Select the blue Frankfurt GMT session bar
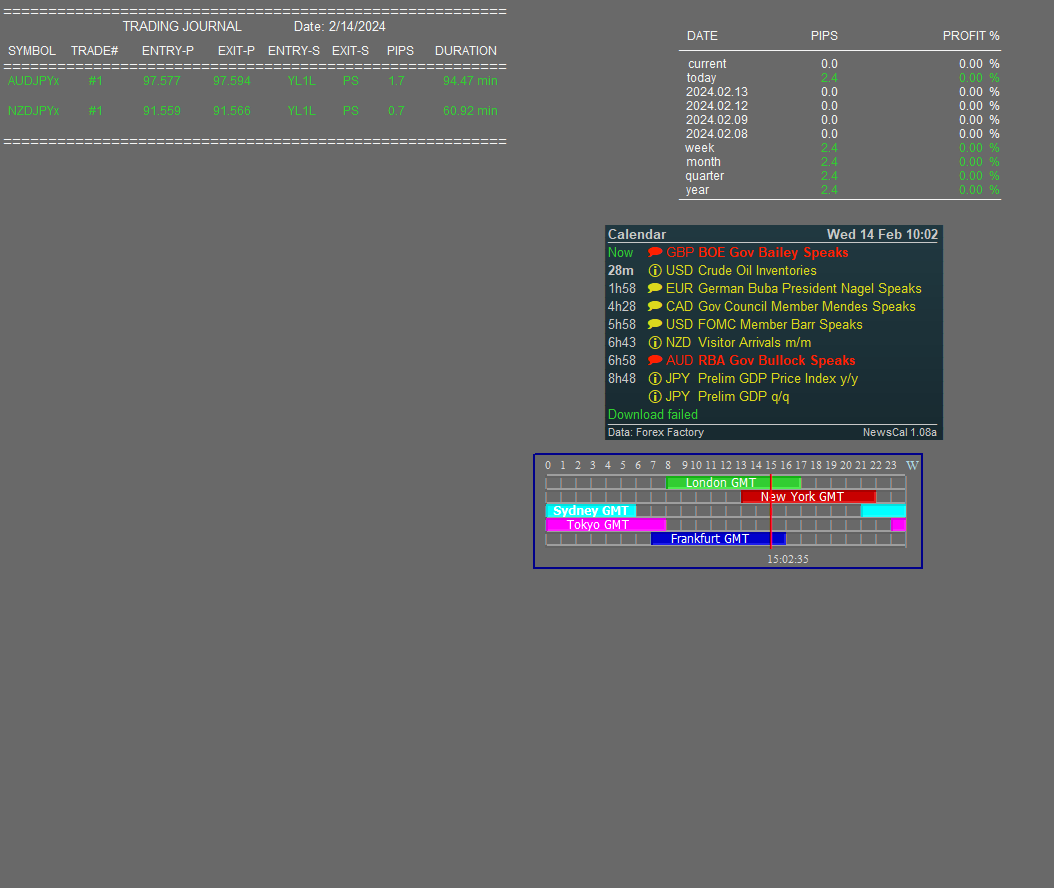This screenshot has height=888, width=1054. pyautogui.click(x=718, y=539)
